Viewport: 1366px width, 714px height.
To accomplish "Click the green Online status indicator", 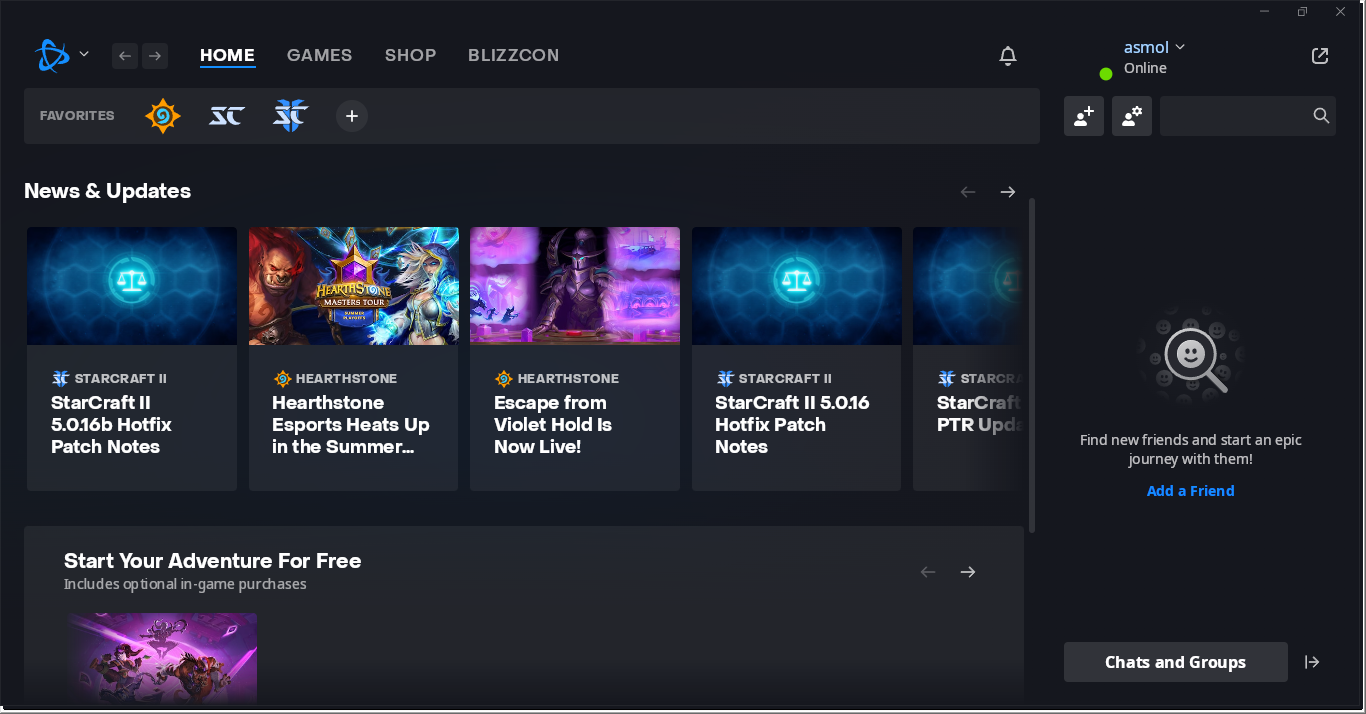I will pyautogui.click(x=1106, y=74).
